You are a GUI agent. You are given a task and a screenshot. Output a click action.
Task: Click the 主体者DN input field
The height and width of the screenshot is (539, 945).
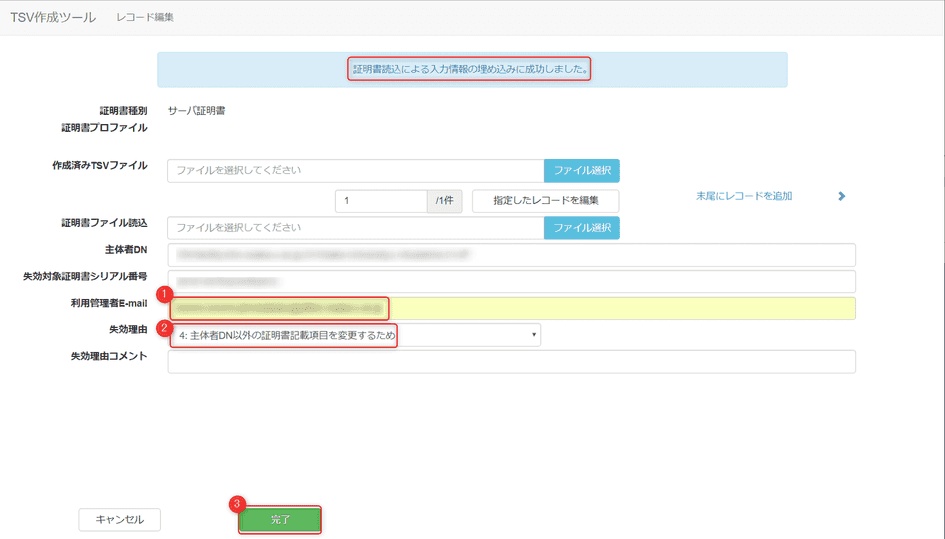pos(512,255)
